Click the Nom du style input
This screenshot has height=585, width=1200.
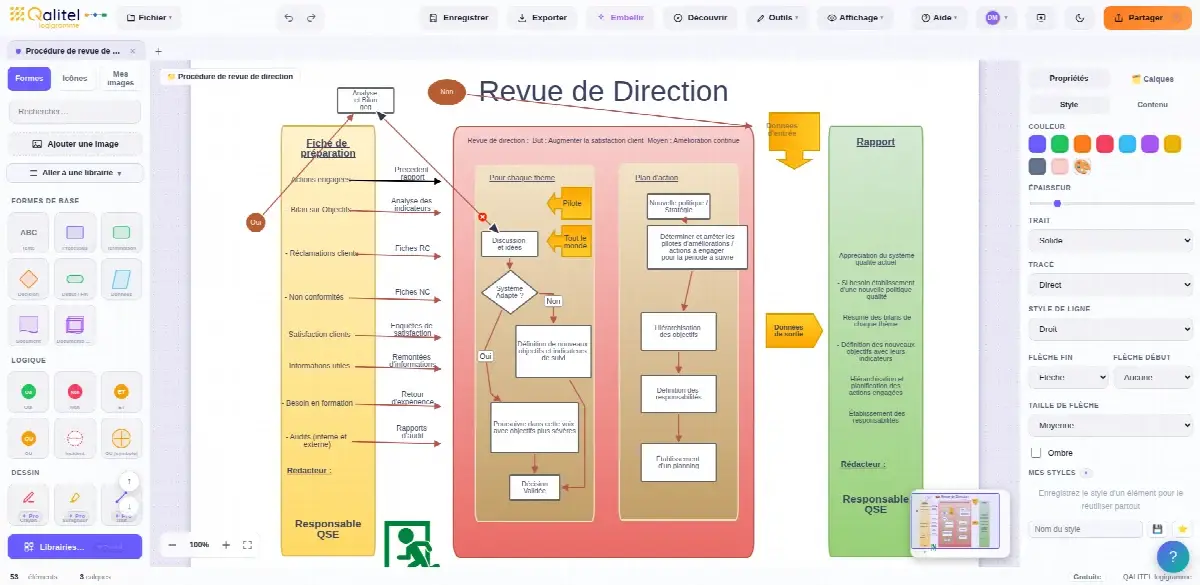pyautogui.click(x=1086, y=529)
